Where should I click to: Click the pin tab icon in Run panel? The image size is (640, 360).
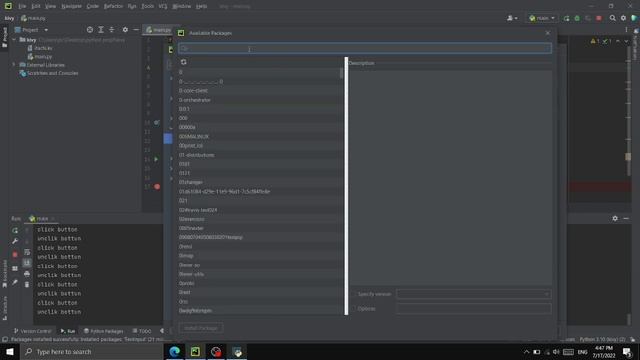click(15, 282)
